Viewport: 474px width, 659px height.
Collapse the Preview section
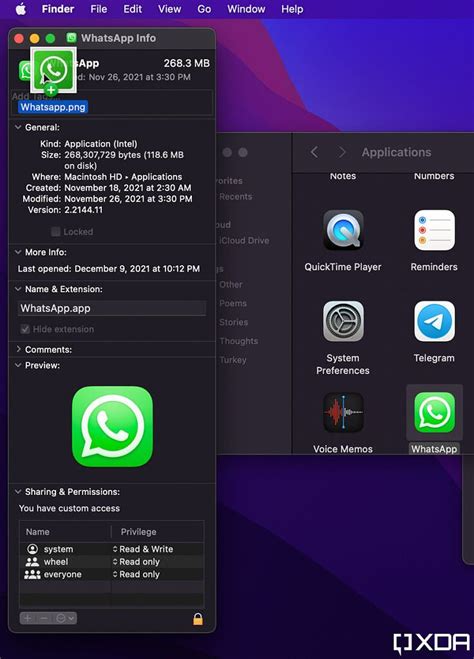[x=18, y=365]
